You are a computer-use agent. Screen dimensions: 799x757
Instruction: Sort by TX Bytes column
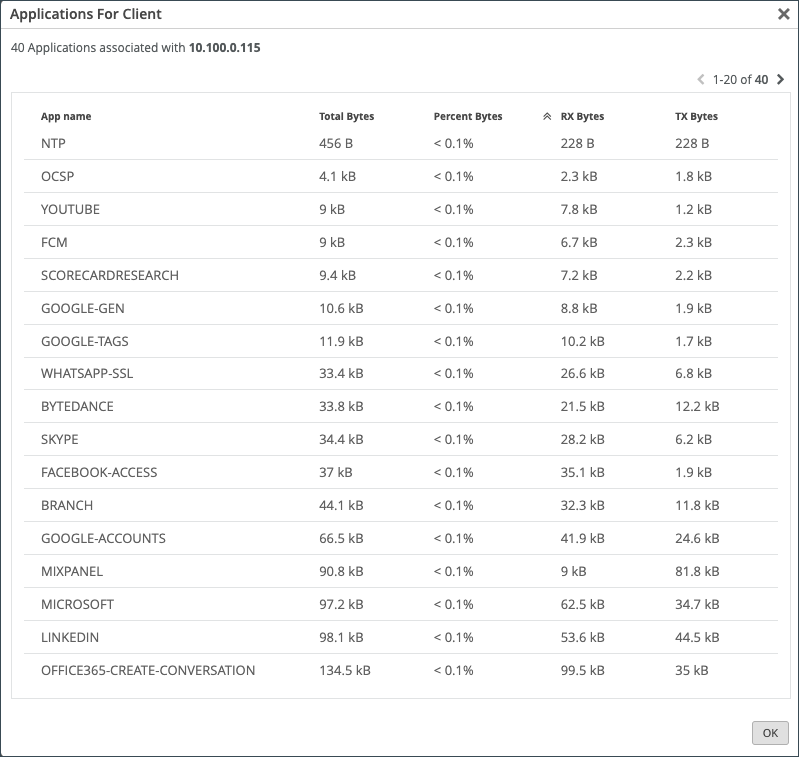click(x=696, y=116)
